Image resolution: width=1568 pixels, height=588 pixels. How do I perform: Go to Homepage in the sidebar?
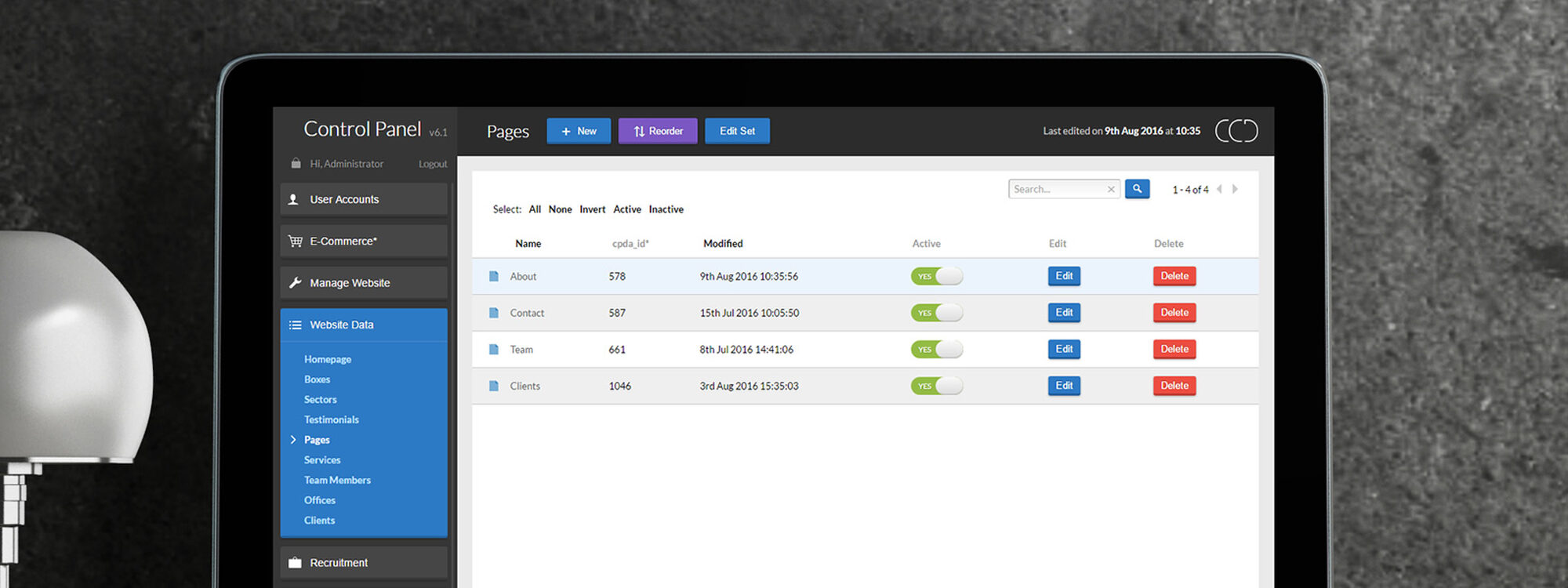(x=328, y=359)
